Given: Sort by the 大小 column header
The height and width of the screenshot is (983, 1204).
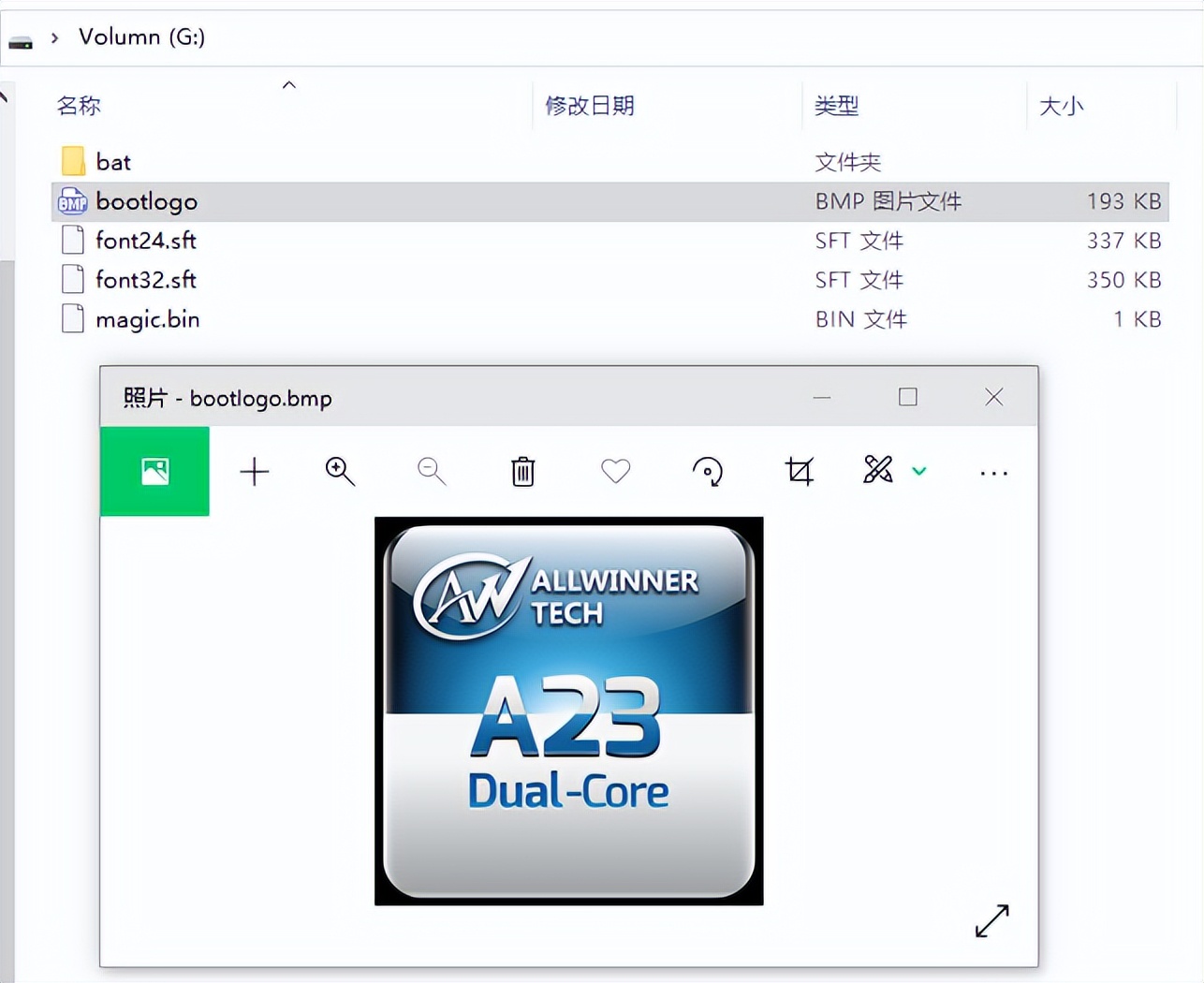Looking at the screenshot, I should 1062,106.
